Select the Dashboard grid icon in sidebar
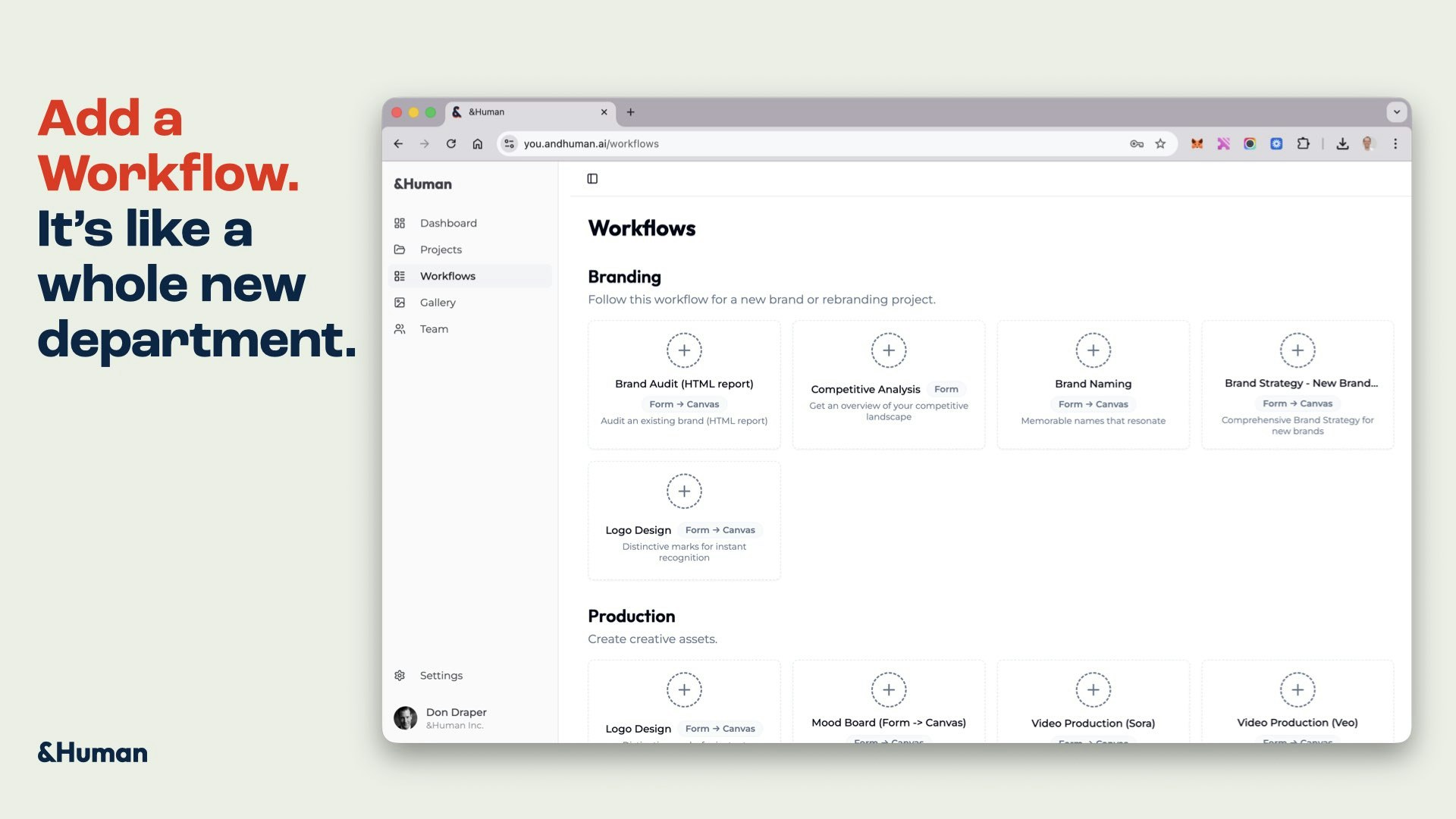The image size is (1456, 819). [x=400, y=223]
